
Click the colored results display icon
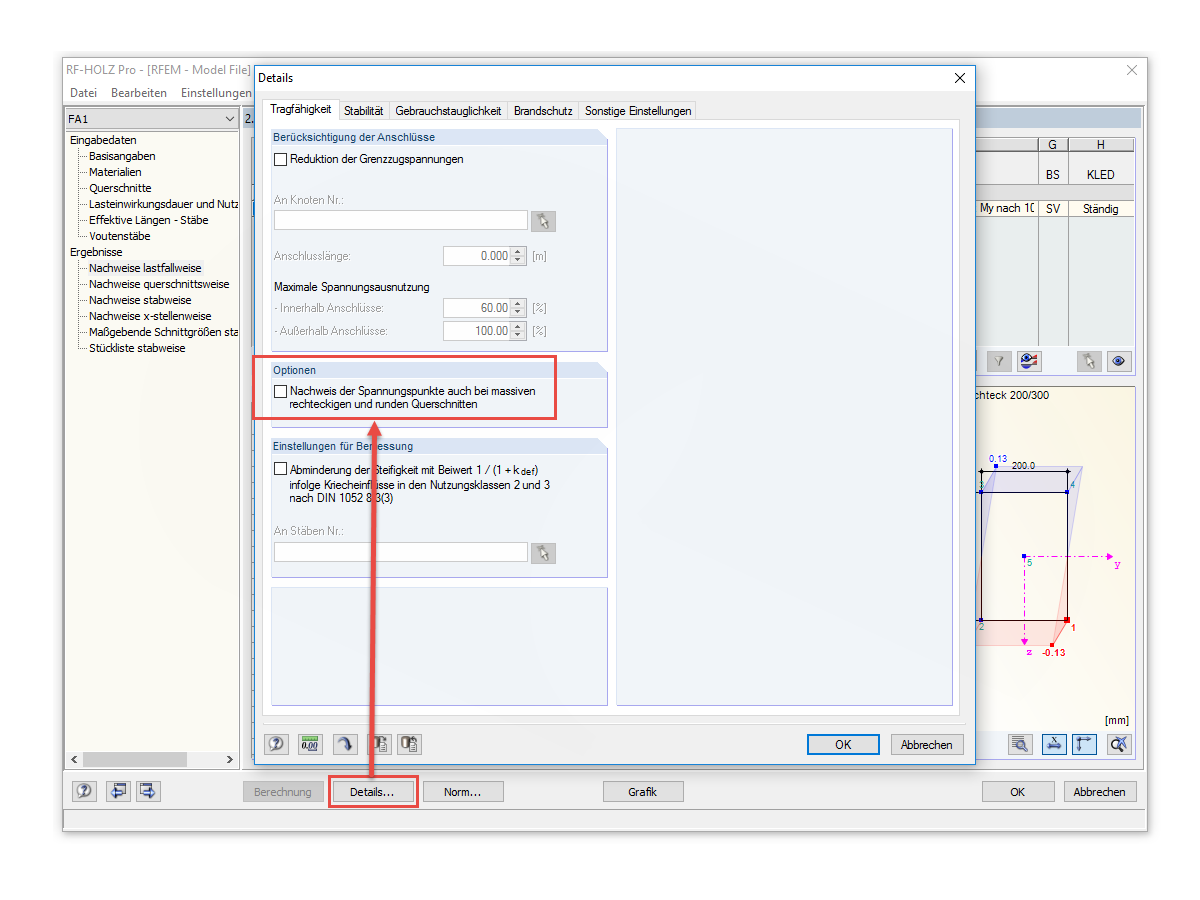click(1029, 361)
